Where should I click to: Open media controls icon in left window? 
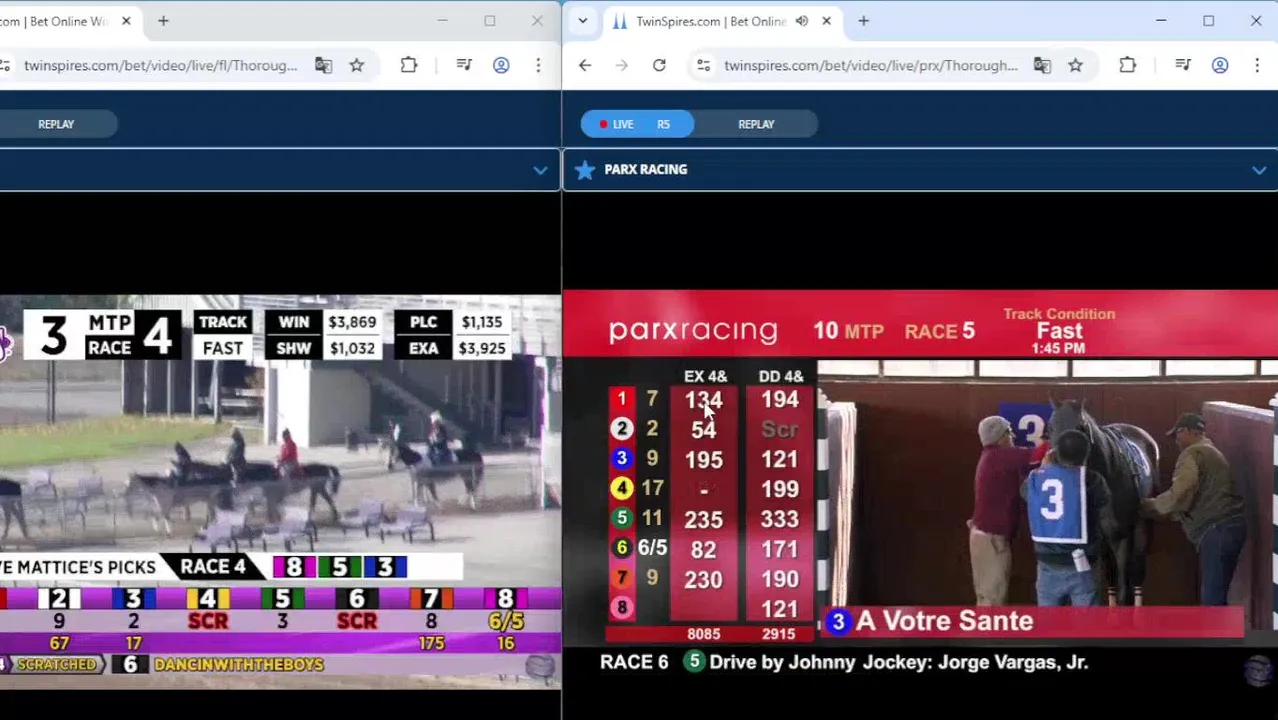tap(464, 65)
